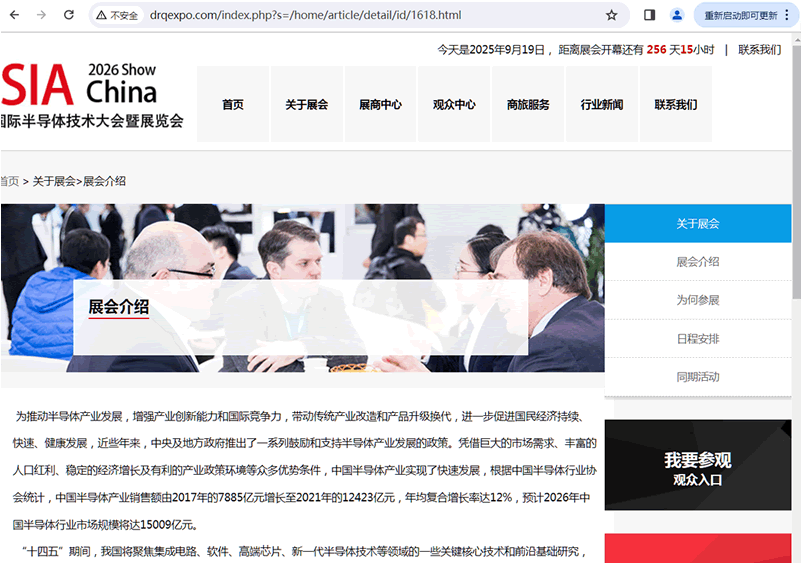Open 日程安排 from the sidebar
The width and height of the screenshot is (801, 563).
click(x=697, y=339)
